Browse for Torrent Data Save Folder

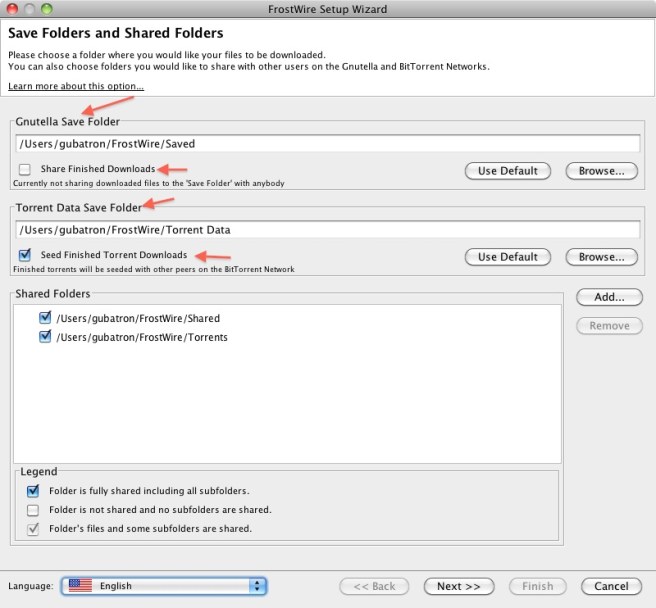pyautogui.click(x=601, y=257)
